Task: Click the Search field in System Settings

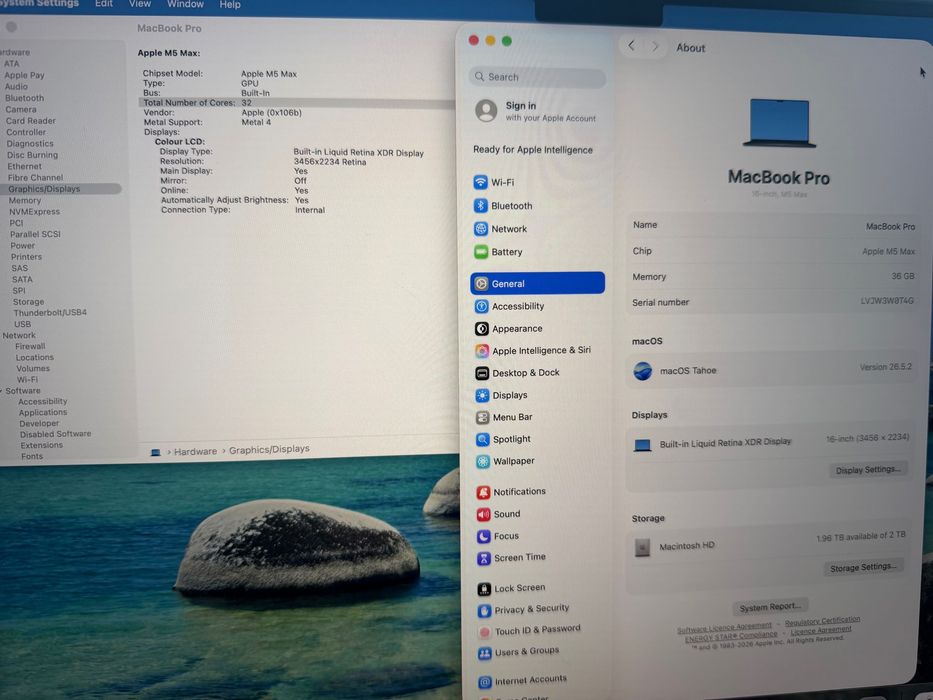Action: [x=537, y=77]
